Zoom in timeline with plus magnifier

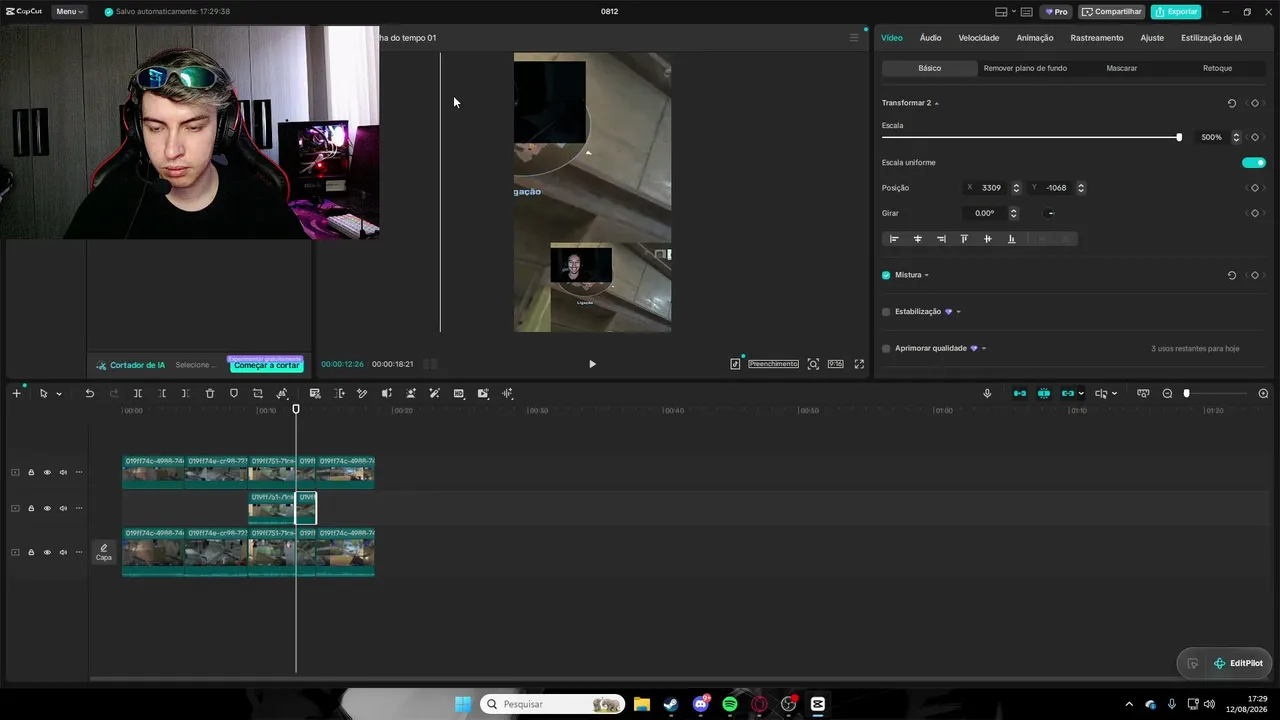(x=1263, y=393)
